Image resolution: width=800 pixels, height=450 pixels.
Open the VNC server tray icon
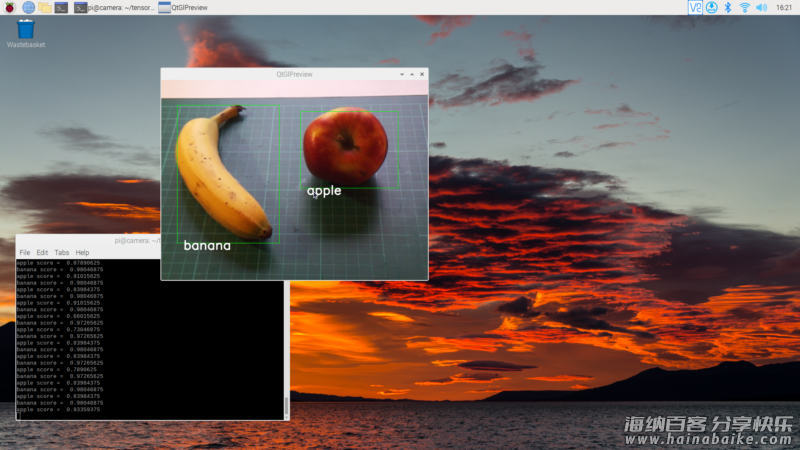(695, 7)
